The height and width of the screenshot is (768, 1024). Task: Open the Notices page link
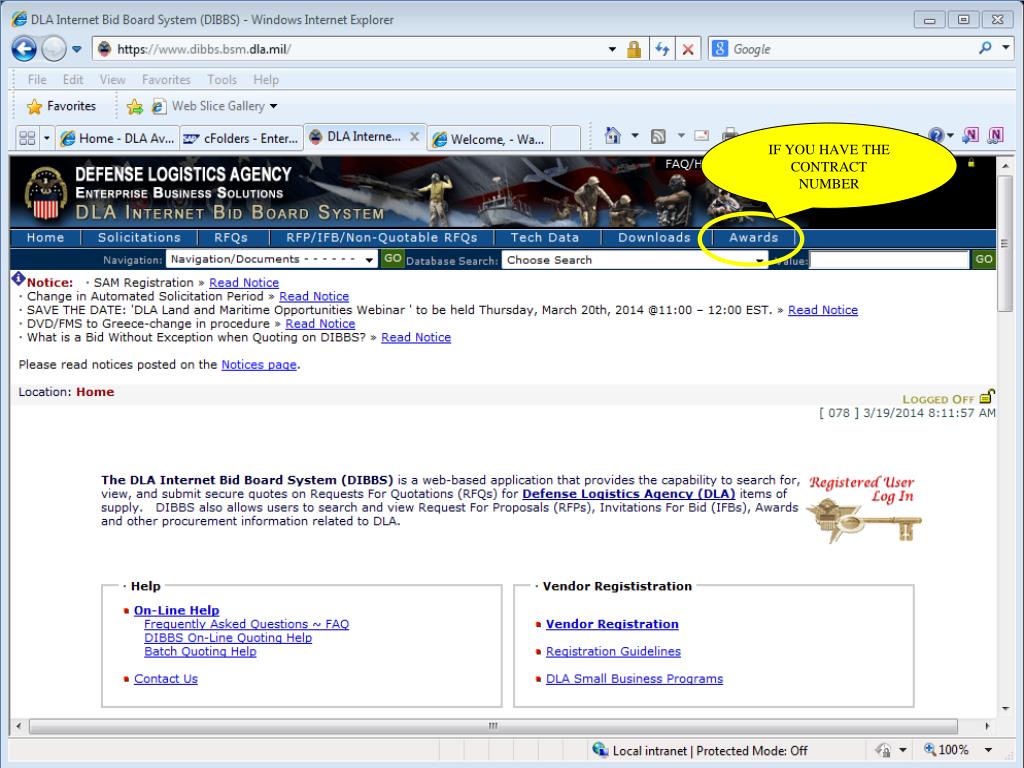[x=259, y=364]
